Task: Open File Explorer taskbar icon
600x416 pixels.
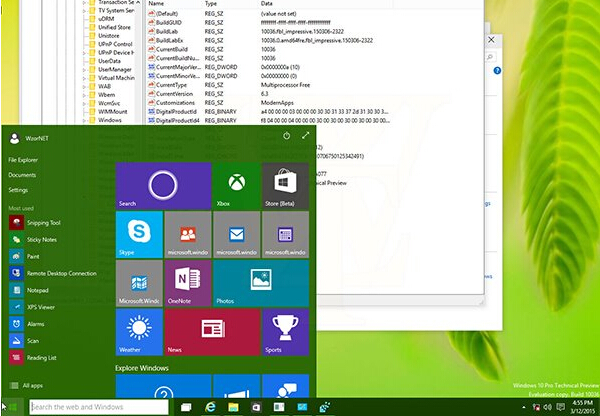Action: click(233, 407)
